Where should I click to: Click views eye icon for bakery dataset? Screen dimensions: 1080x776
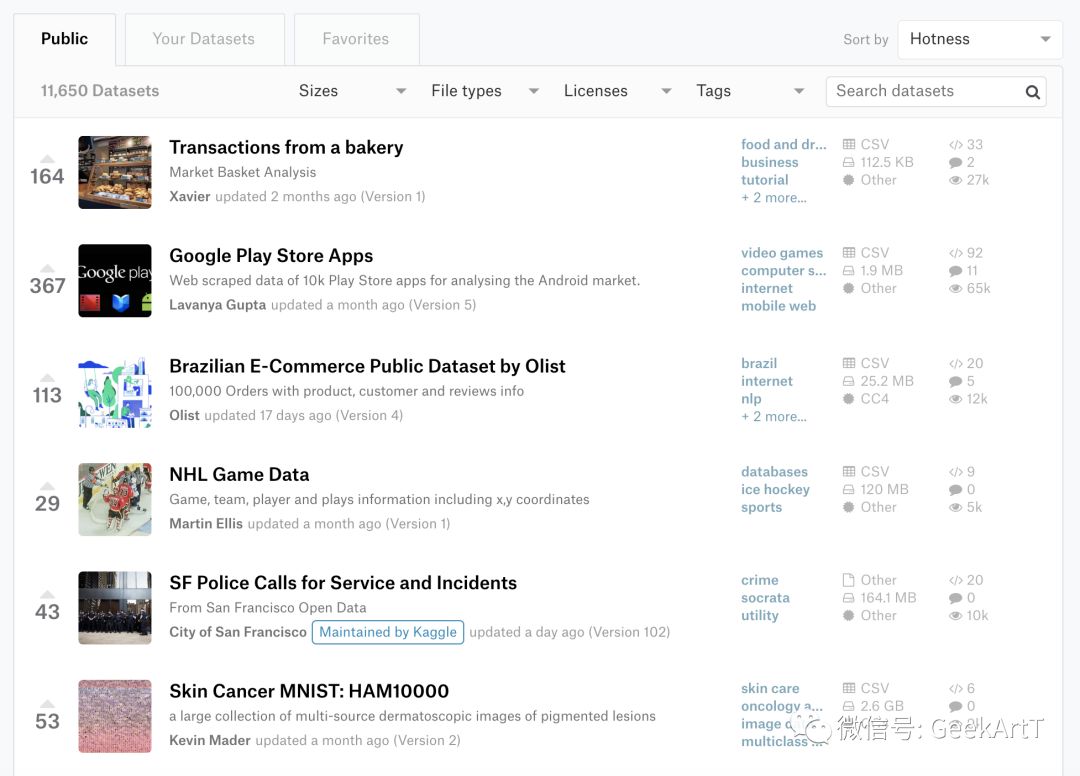(955, 180)
